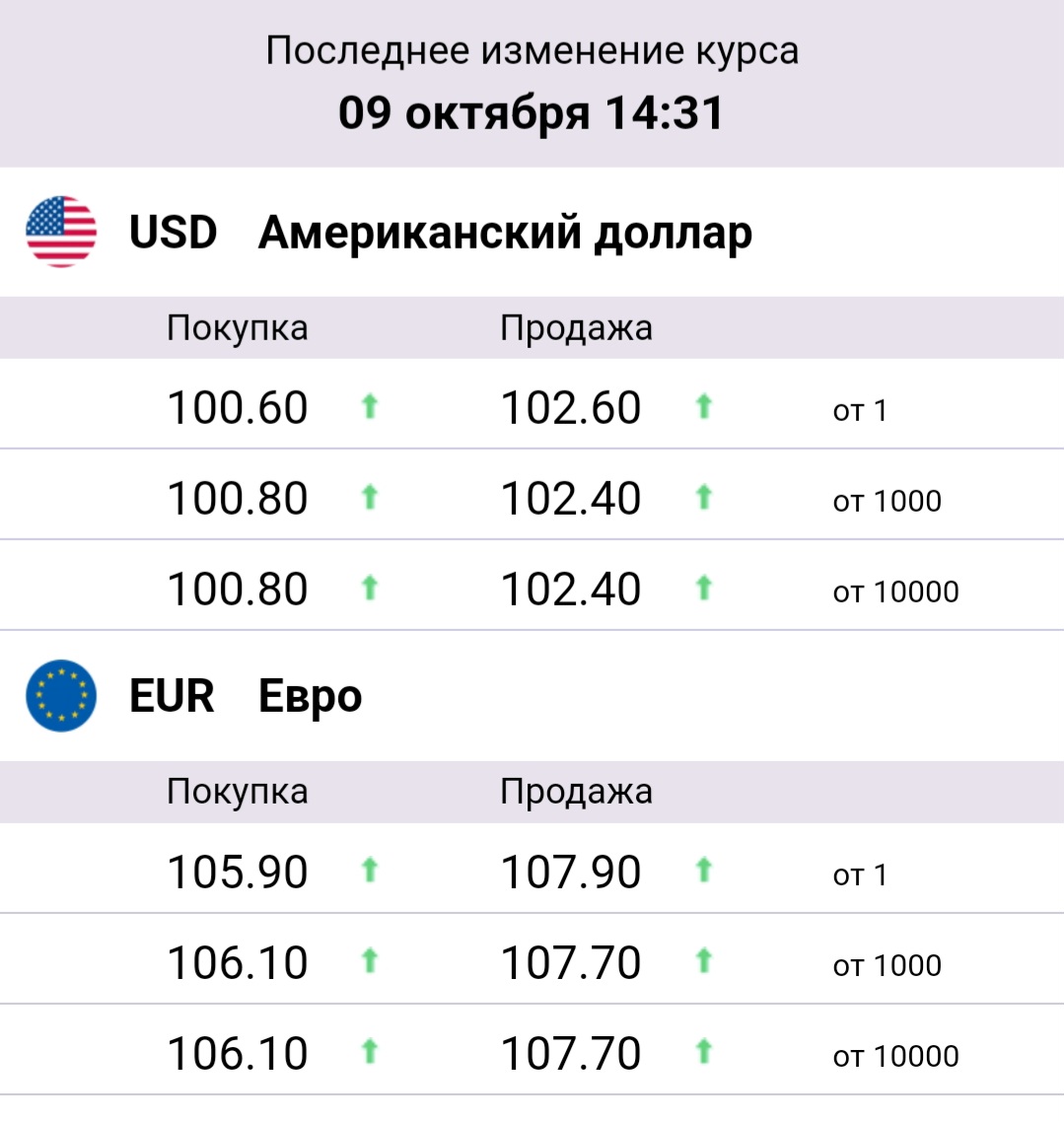This screenshot has height=1121, width=1064.
Task: Tap green arrow beside USD sell rate от 10000
Action: (704, 588)
